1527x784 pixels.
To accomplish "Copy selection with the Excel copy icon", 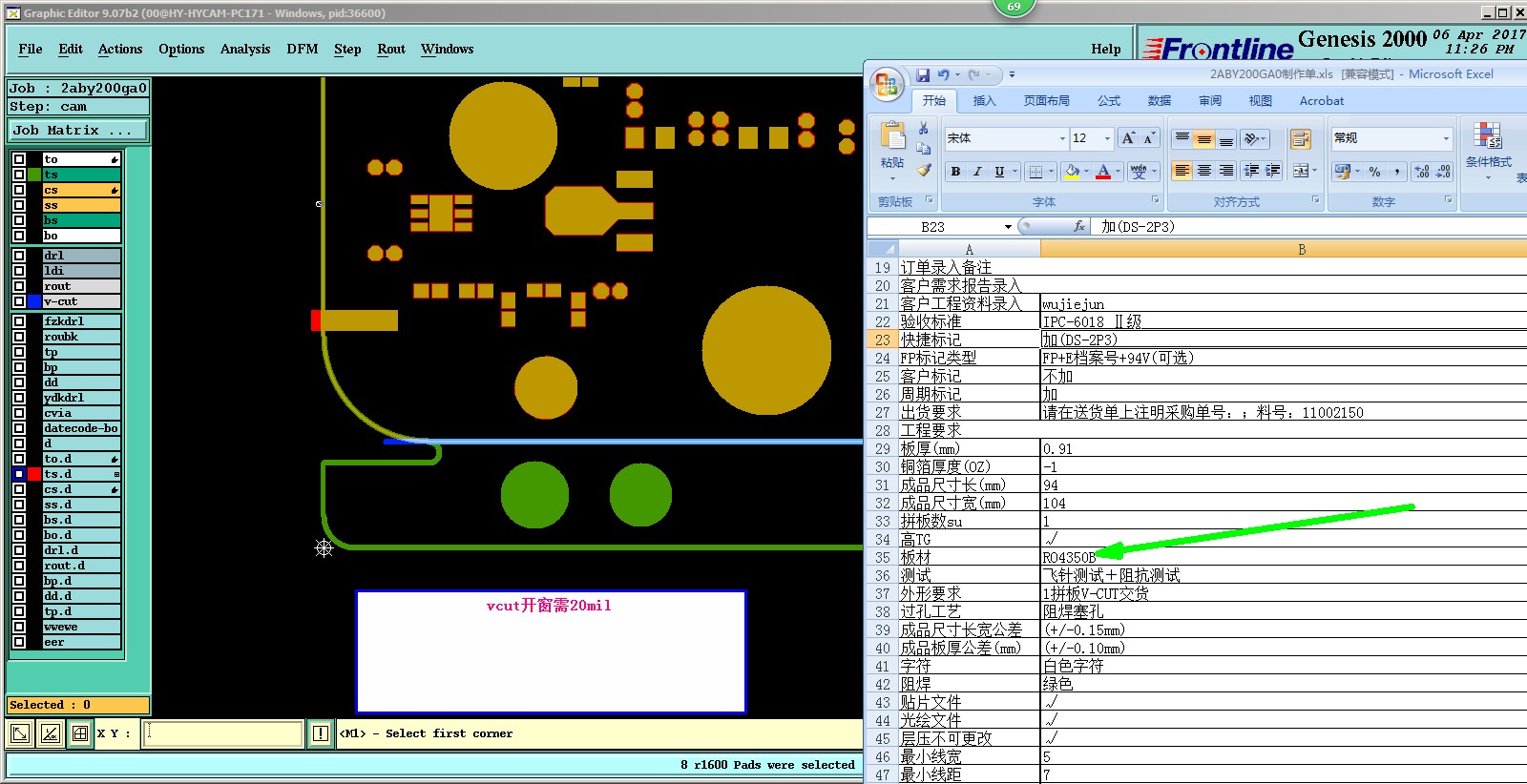I will tap(923, 149).
